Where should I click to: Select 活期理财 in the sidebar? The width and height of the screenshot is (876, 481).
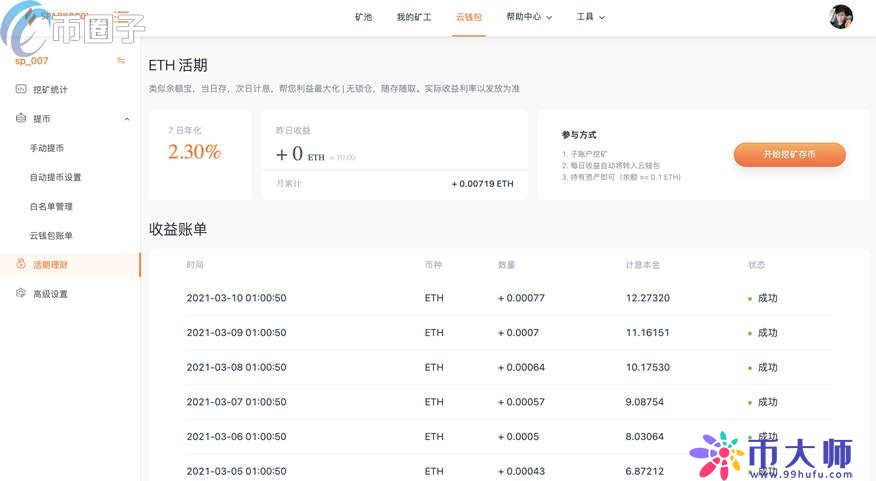click(x=50, y=265)
